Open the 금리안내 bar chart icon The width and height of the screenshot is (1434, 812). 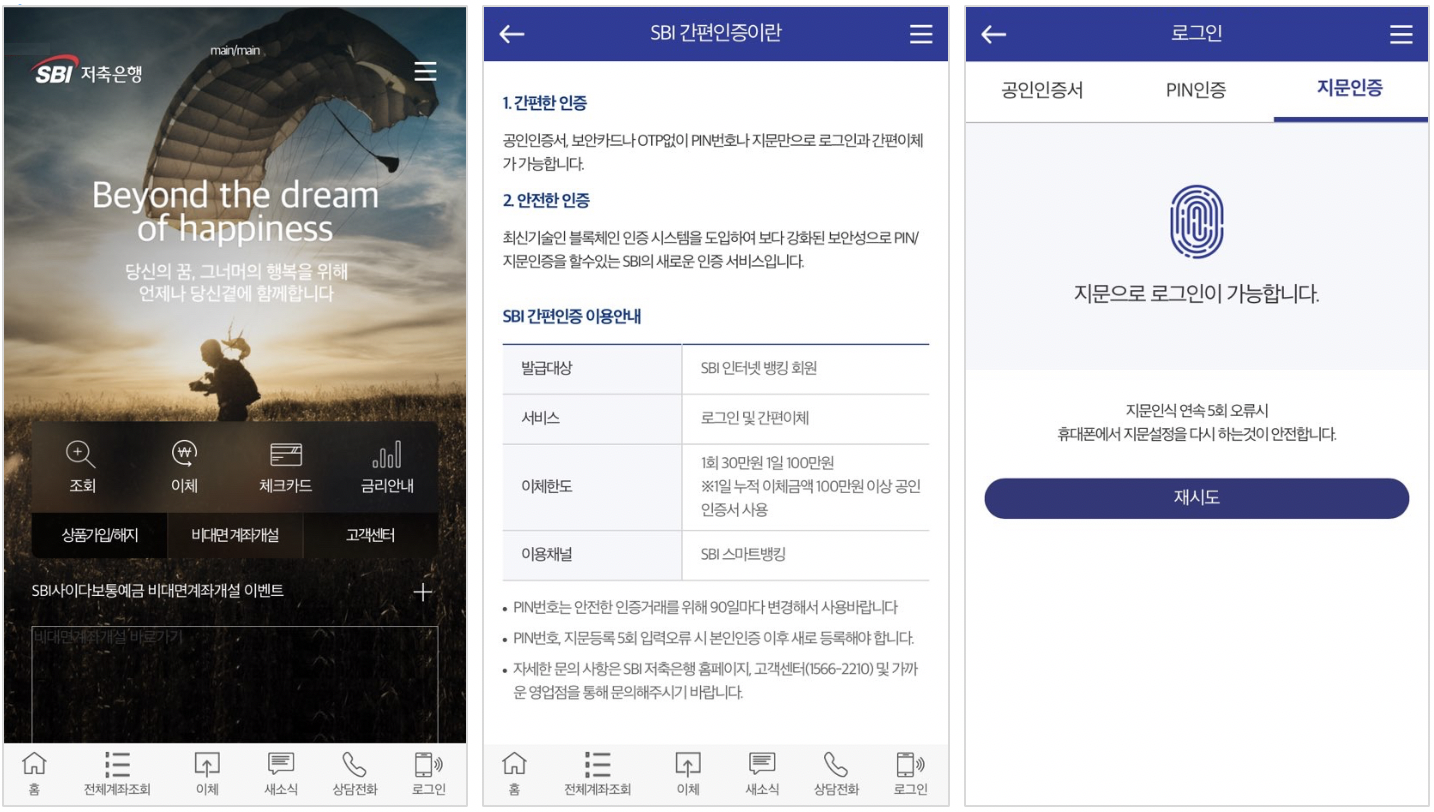pos(387,455)
